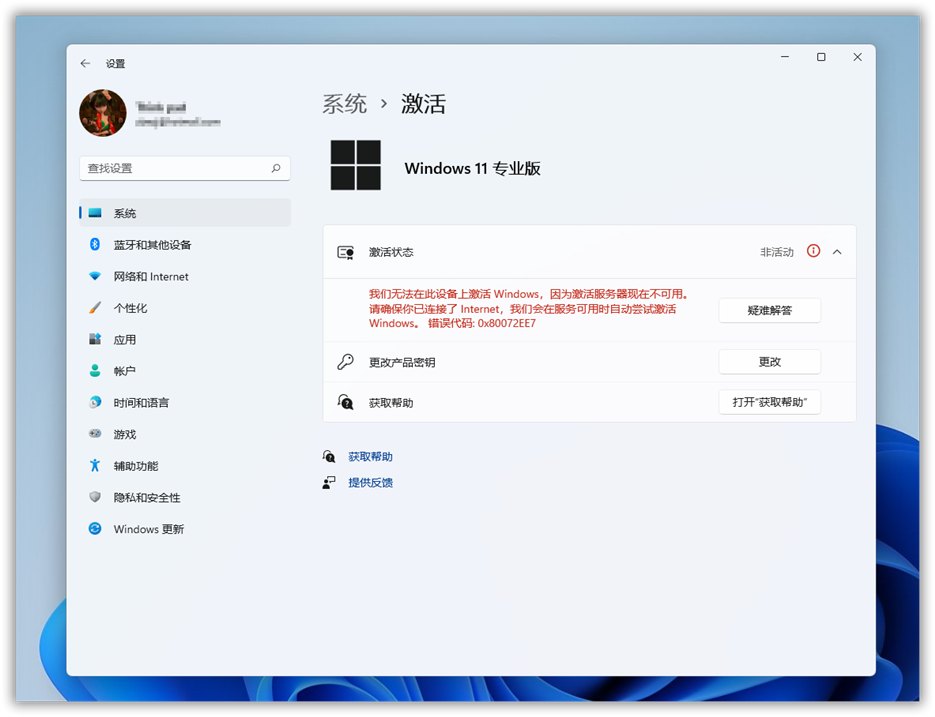Click the 个性化 paintbrush icon
The height and width of the screenshot is (717, 935).
95,308
